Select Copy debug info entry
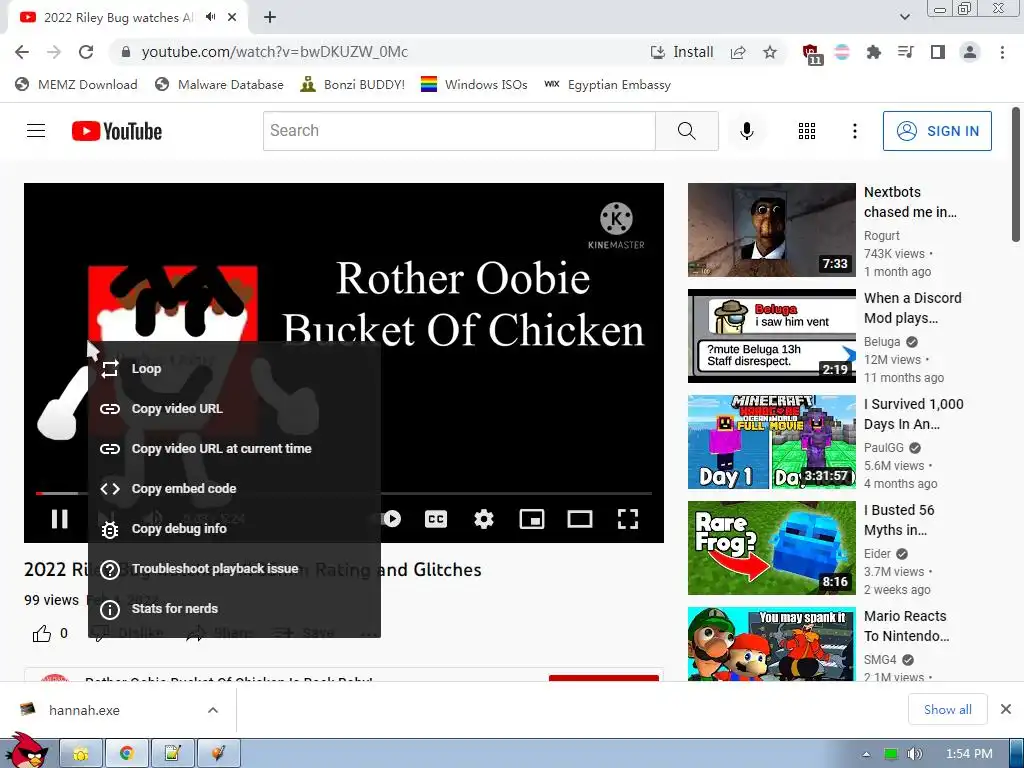1024x768 pixels. pos(234,529)
